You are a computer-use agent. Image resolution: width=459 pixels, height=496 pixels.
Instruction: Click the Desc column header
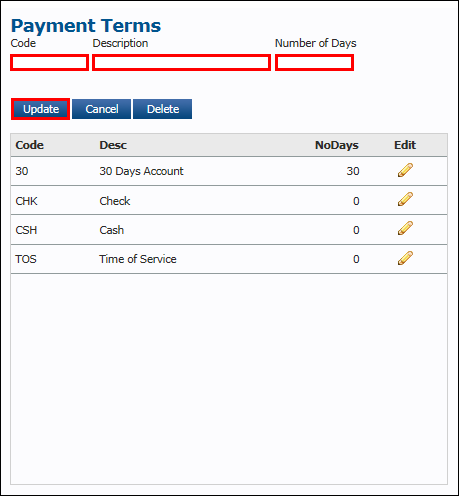[113, 145]
